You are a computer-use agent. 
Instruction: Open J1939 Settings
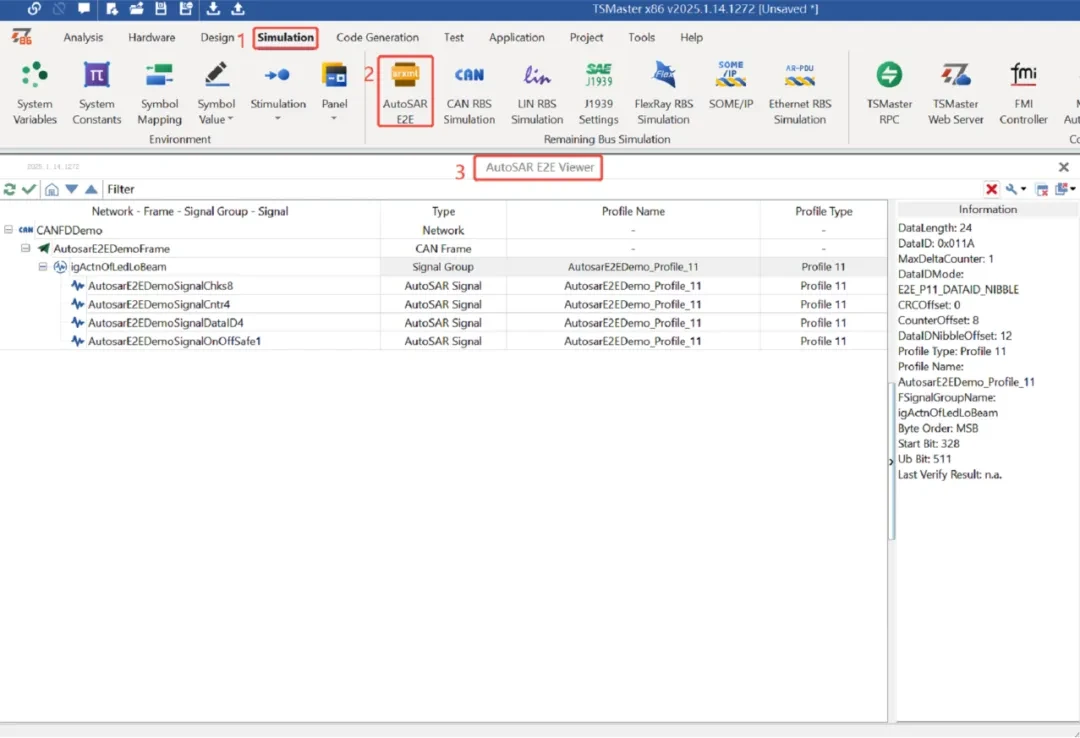point(599,90)
